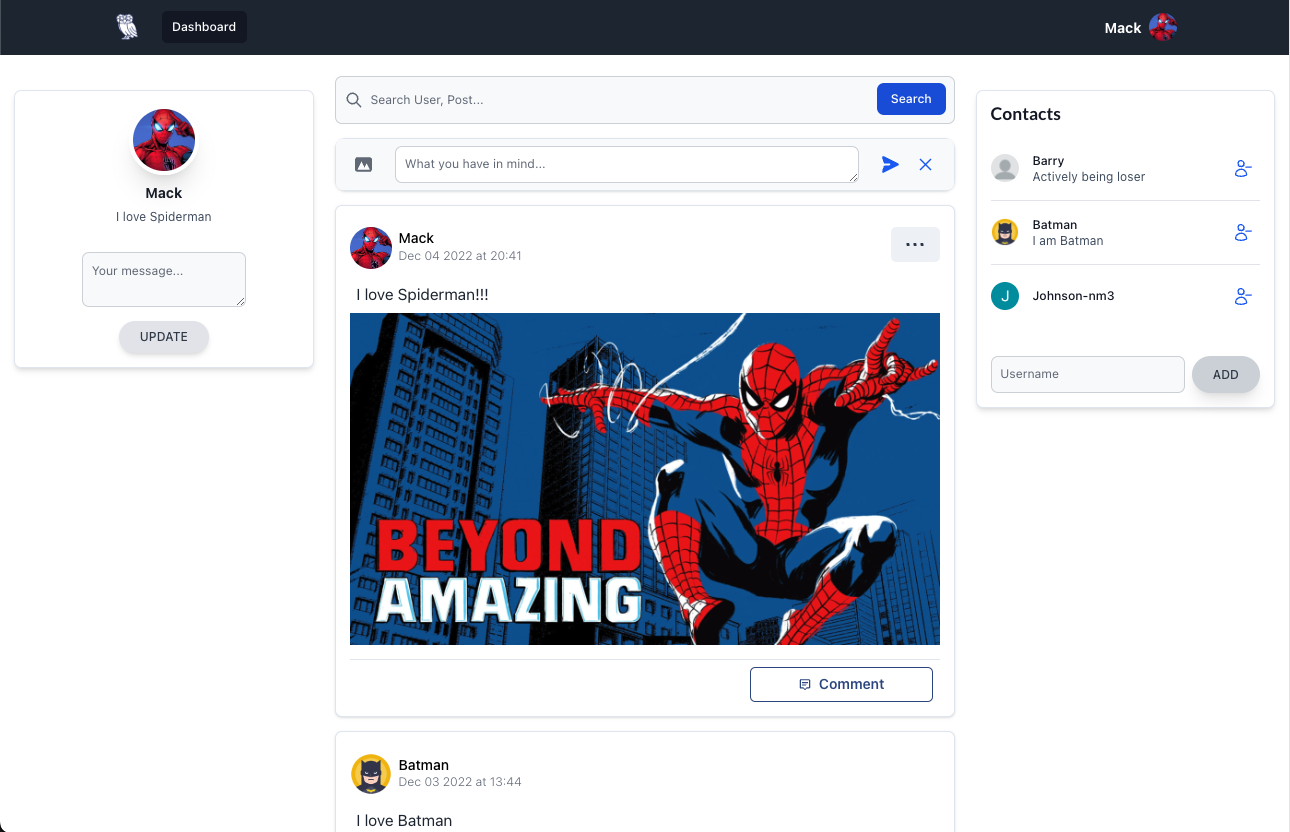Click the owl logo in navbar

(x=127, y=27)
